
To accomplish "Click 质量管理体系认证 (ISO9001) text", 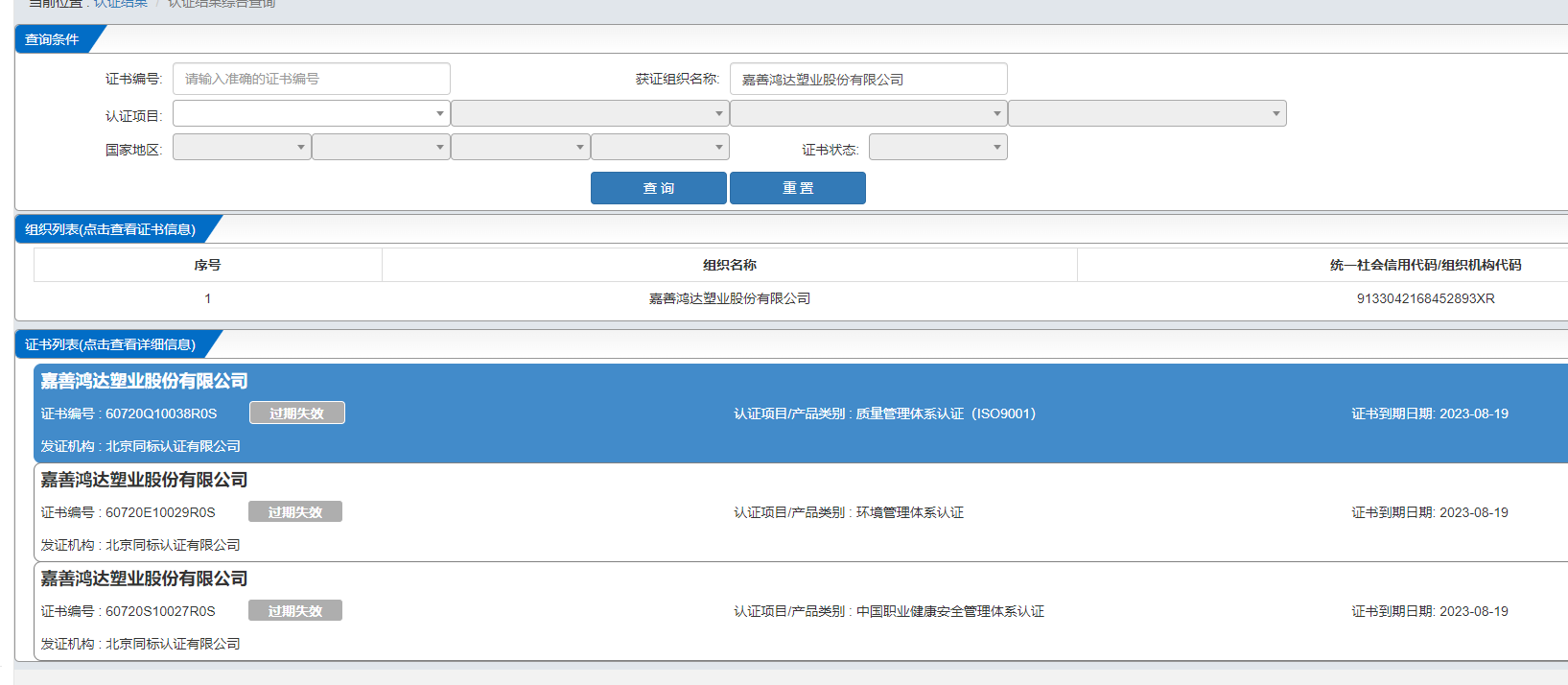I will click(946, 413).
